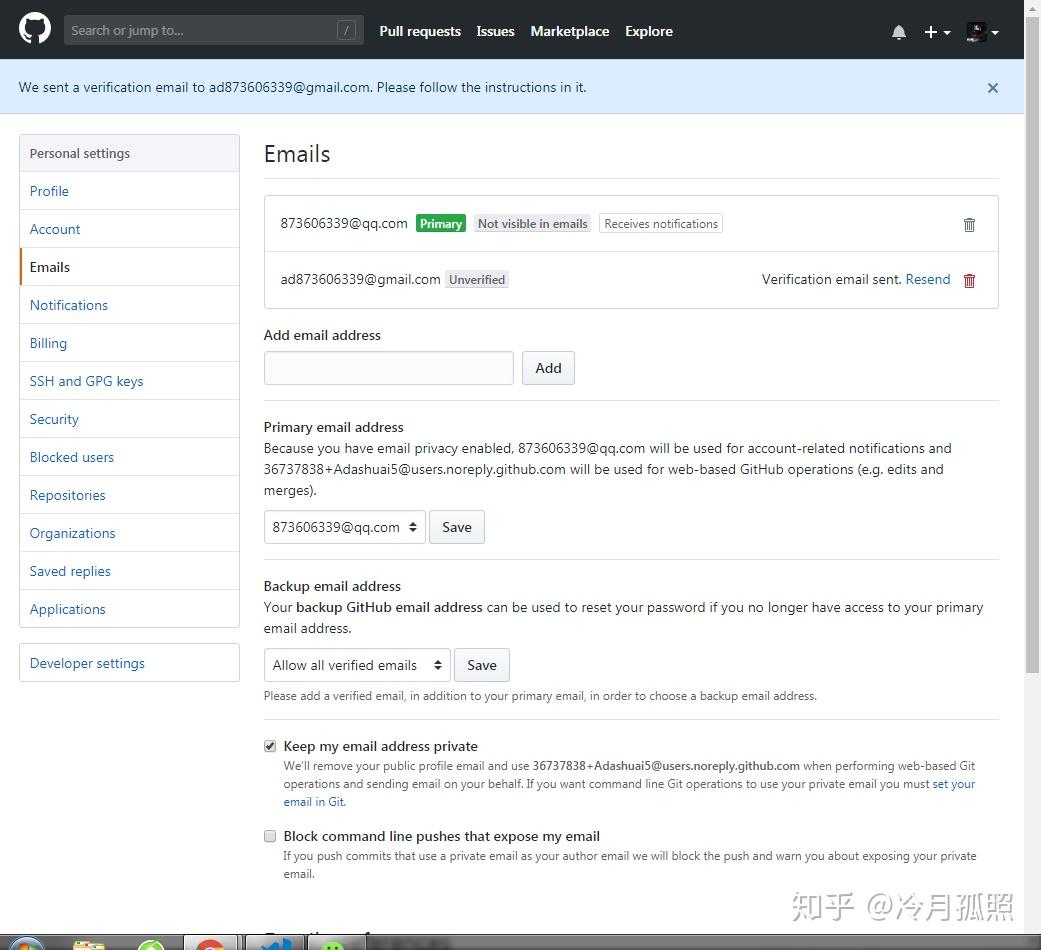Resend the verification email
Screen dimensions: 1041x950
pos(927,279)
